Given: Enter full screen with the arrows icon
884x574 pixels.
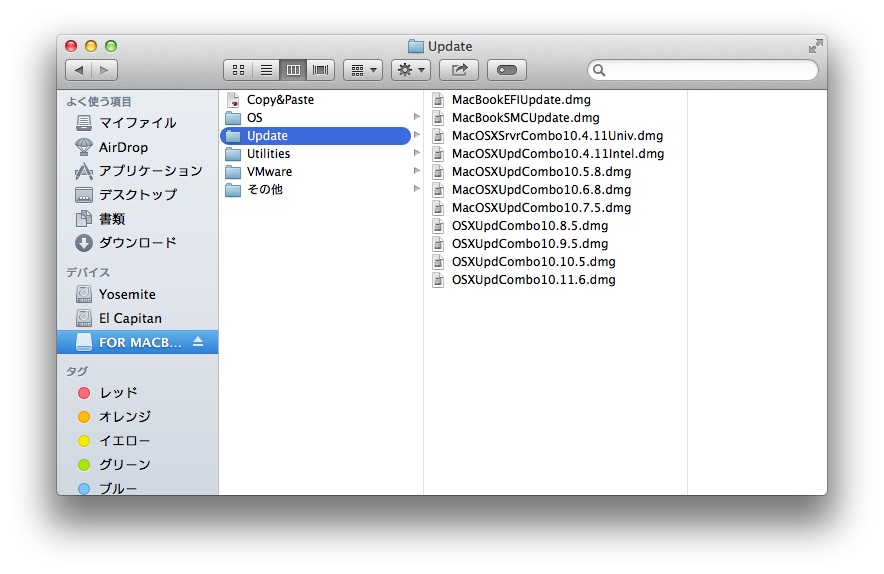Looking at the screenshot, I should [815, 46].
